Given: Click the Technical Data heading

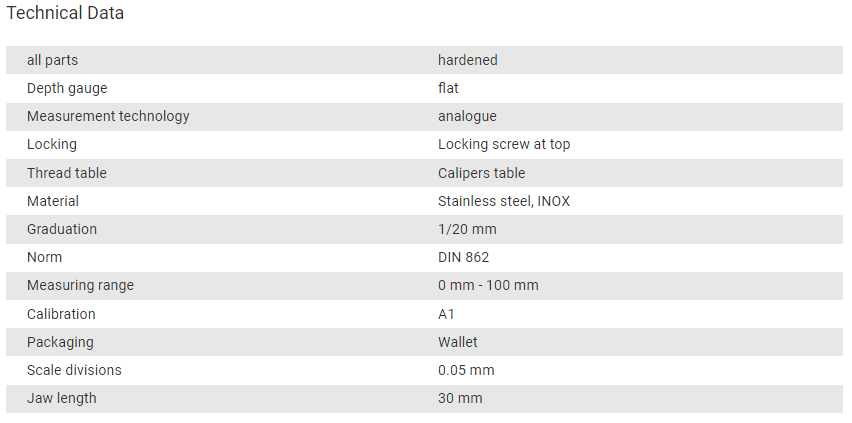Looking at the screenshot, I should pyautogui.click(x=65, y=13).
